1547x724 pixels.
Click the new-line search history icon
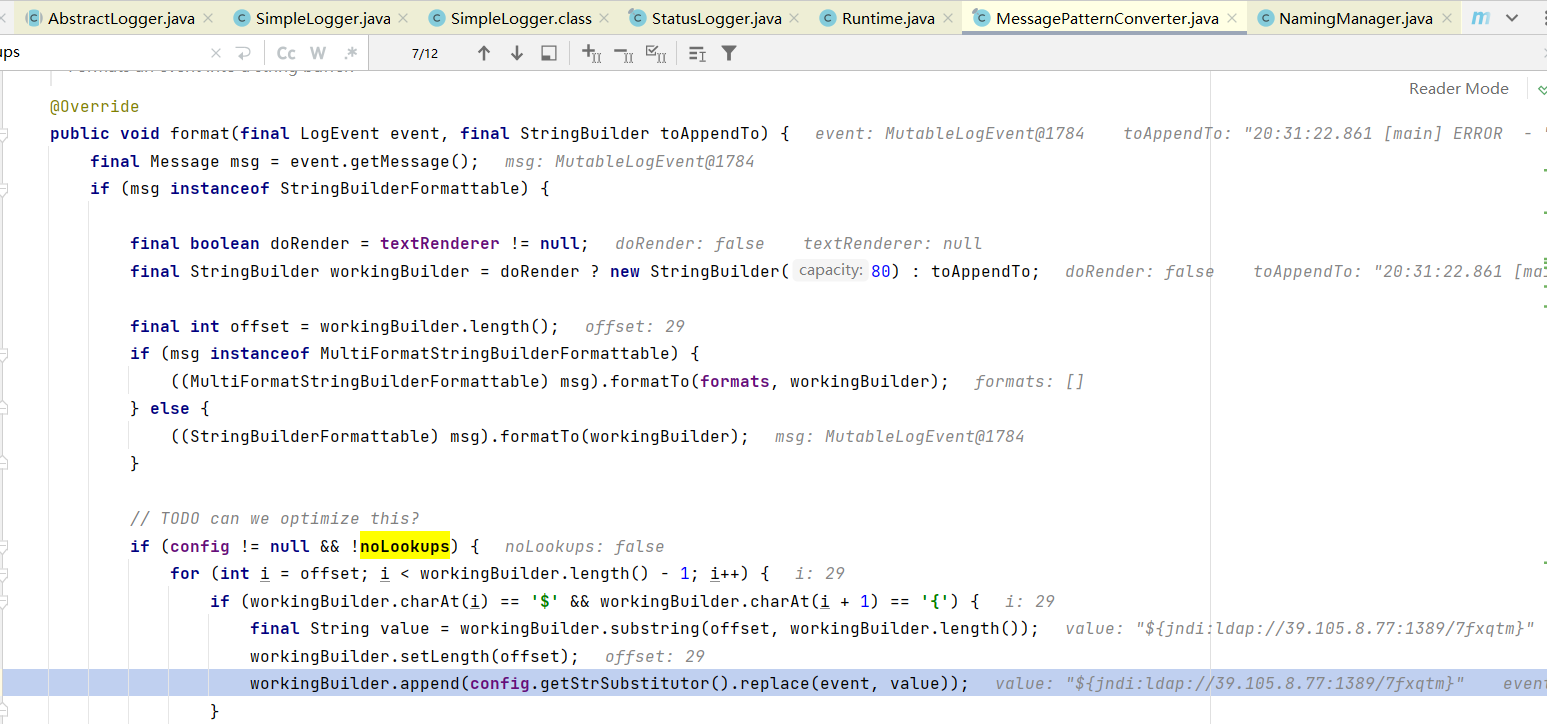pyautogui.click(x=243, y=54)
